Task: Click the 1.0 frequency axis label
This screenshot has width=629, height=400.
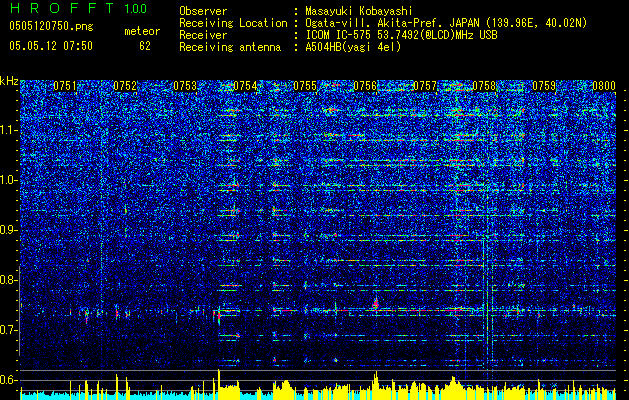Action: point(8,181)
